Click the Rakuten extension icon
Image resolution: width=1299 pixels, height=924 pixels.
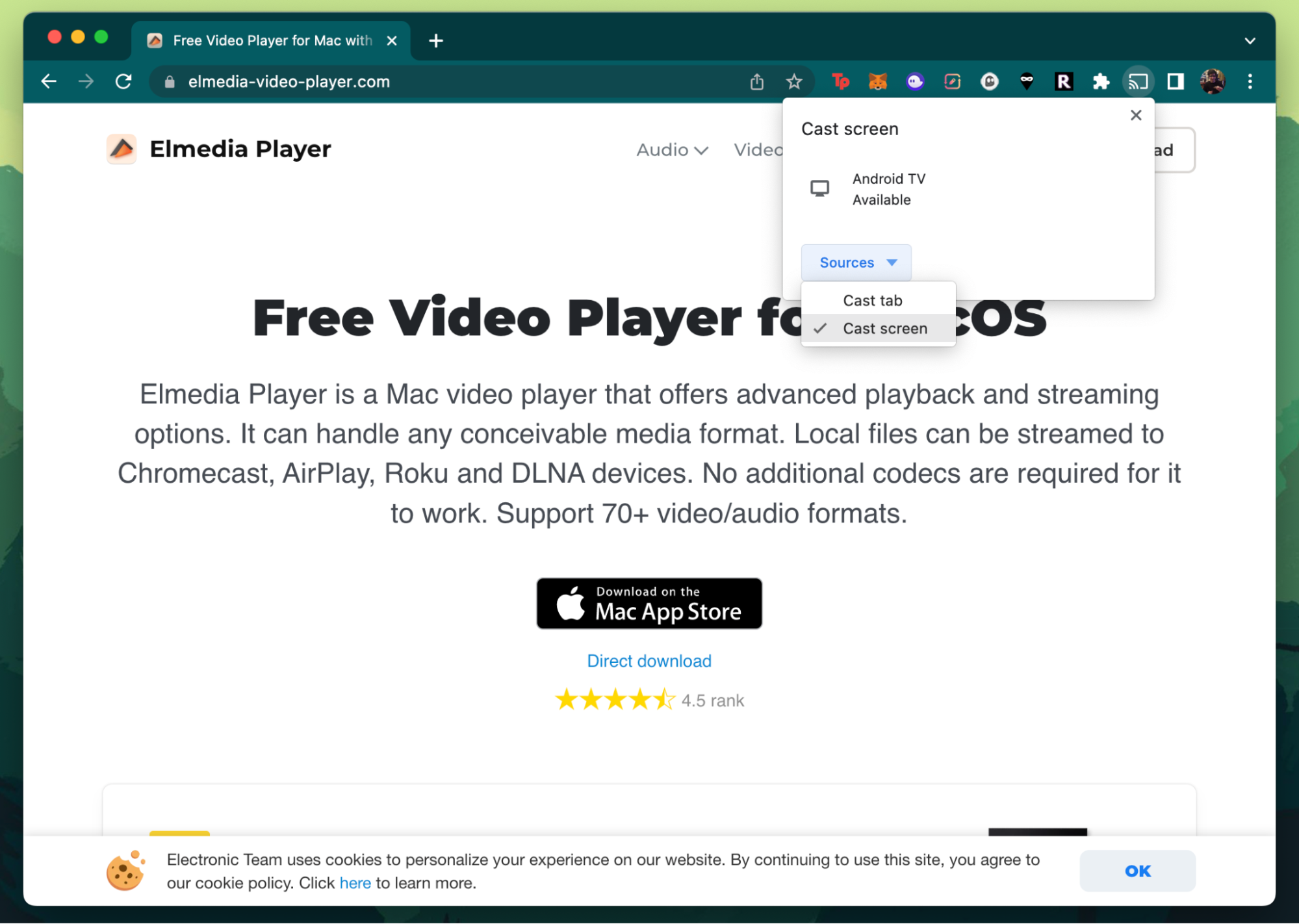[x=1062, y=82]
